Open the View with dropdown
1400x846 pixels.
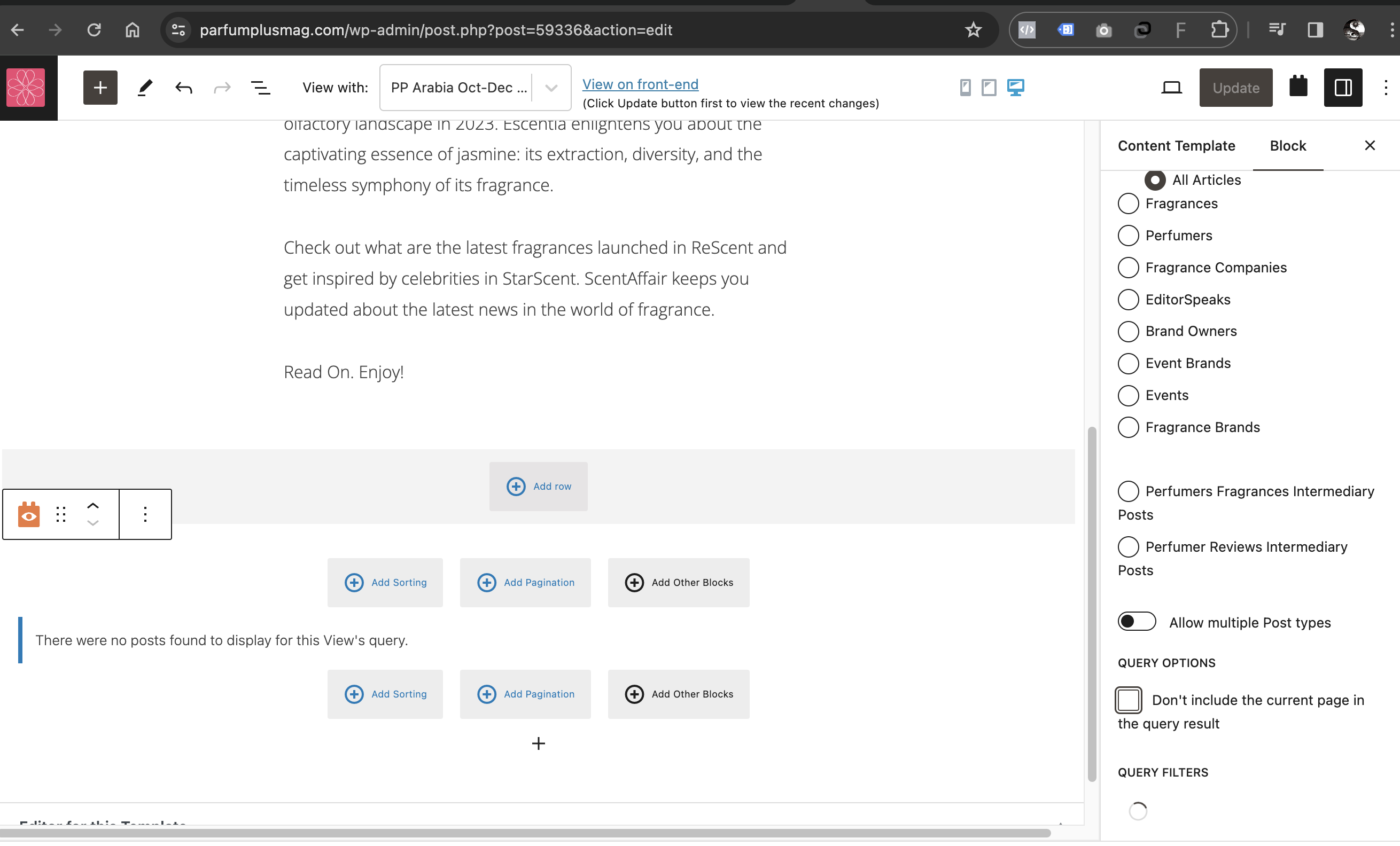[x=475, y=88]
